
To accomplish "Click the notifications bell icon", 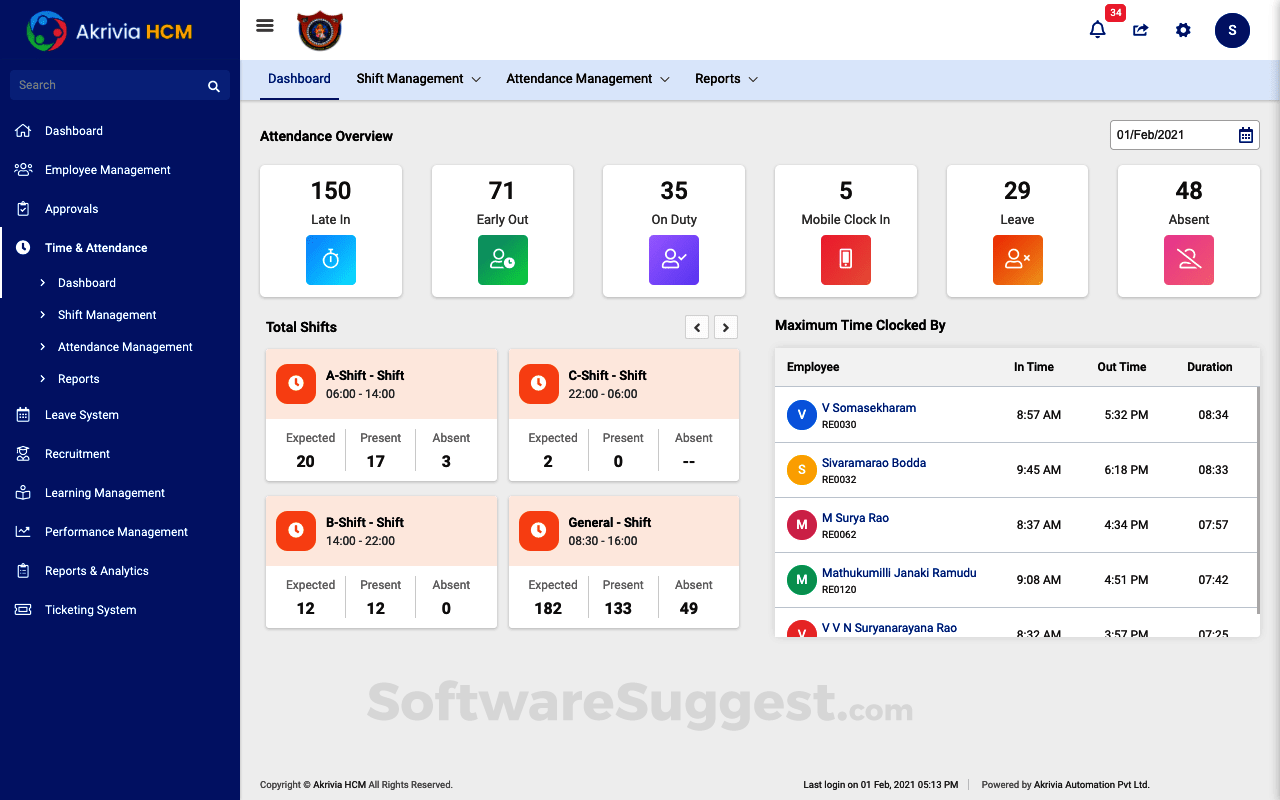I will (x=1097, y=30).
